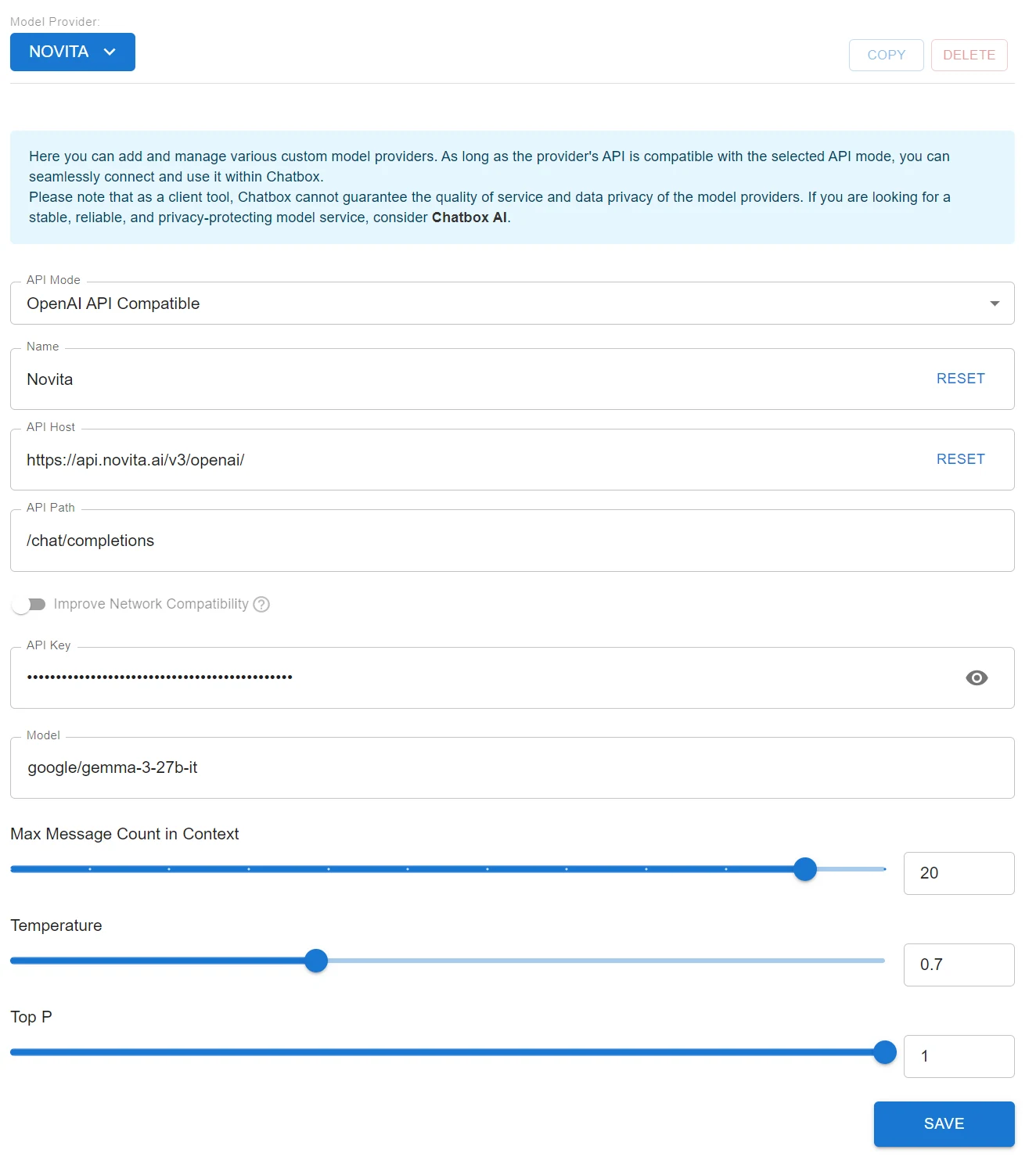Reset the Name field value

click(x=961, y=379)
